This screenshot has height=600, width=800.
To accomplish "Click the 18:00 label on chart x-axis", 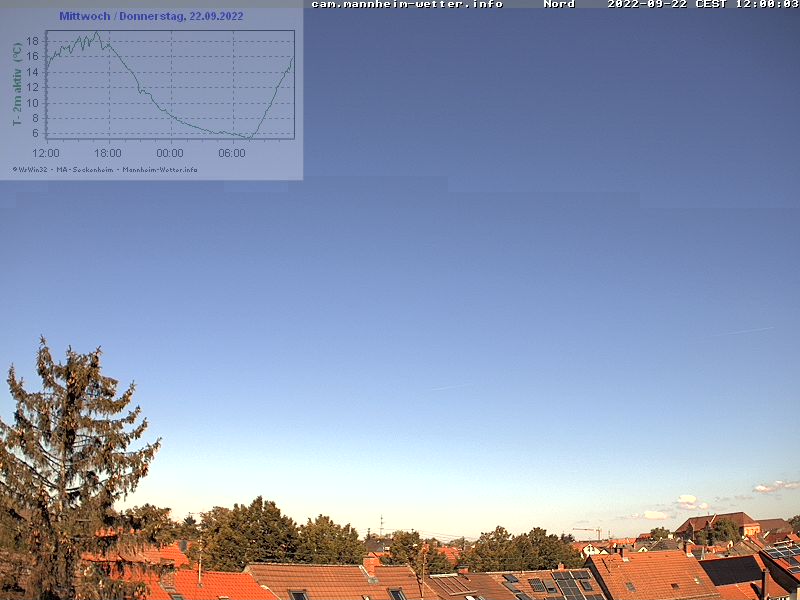I will 108,153.
